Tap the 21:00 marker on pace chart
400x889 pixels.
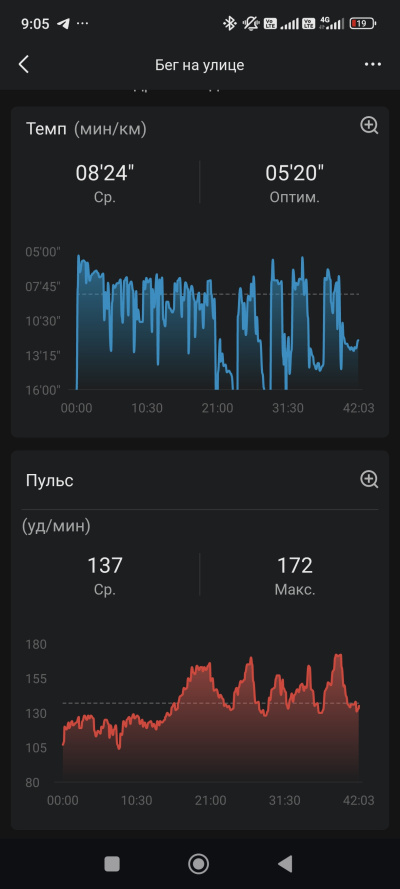pyautogui.click(x=218, y=408)
